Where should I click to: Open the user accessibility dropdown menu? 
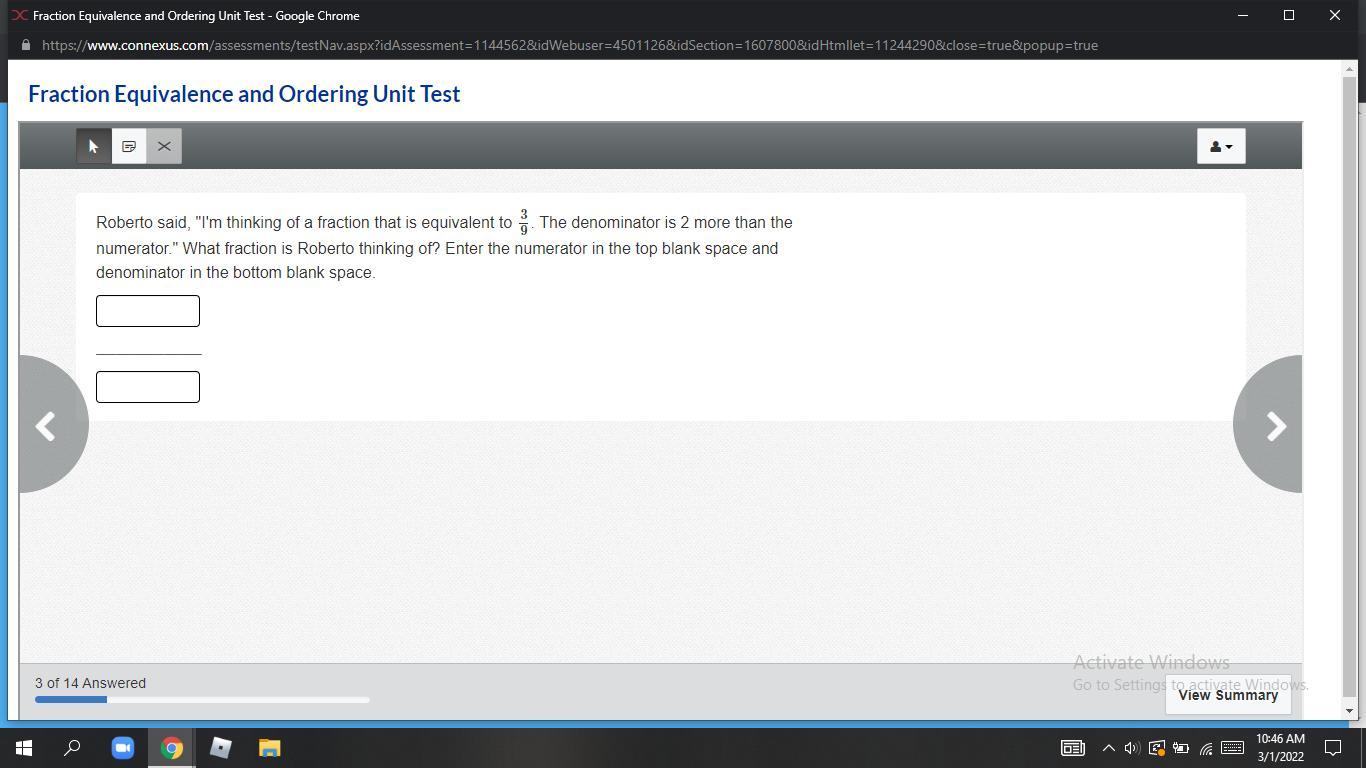[1220, 146]
